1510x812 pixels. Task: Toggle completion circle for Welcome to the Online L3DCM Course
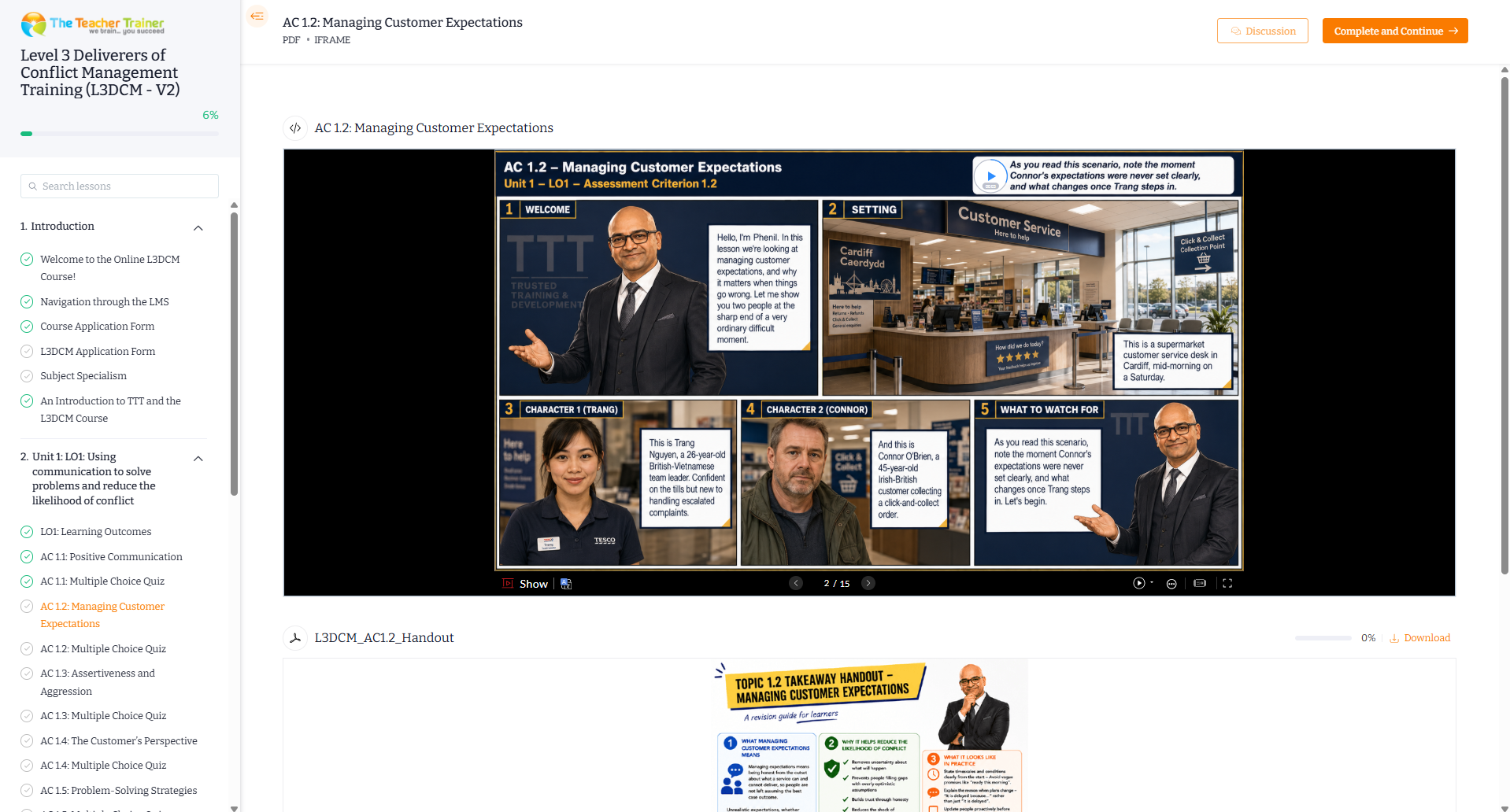[x=27, y=259]
